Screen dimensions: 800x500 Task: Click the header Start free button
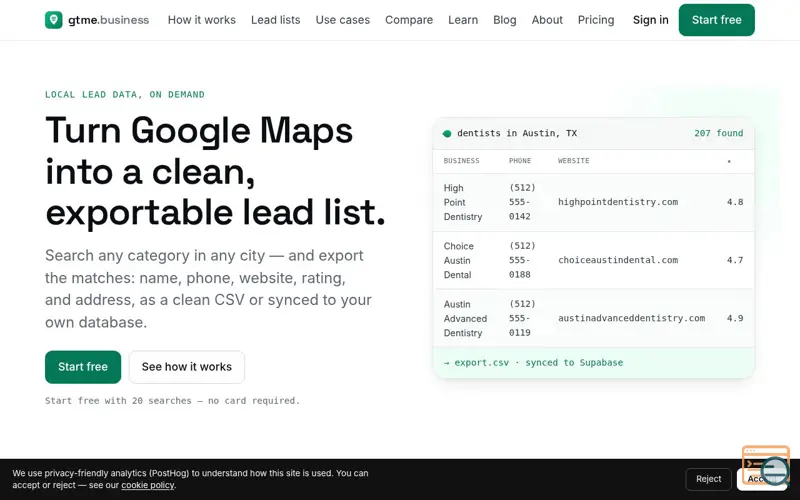[716, 20]
